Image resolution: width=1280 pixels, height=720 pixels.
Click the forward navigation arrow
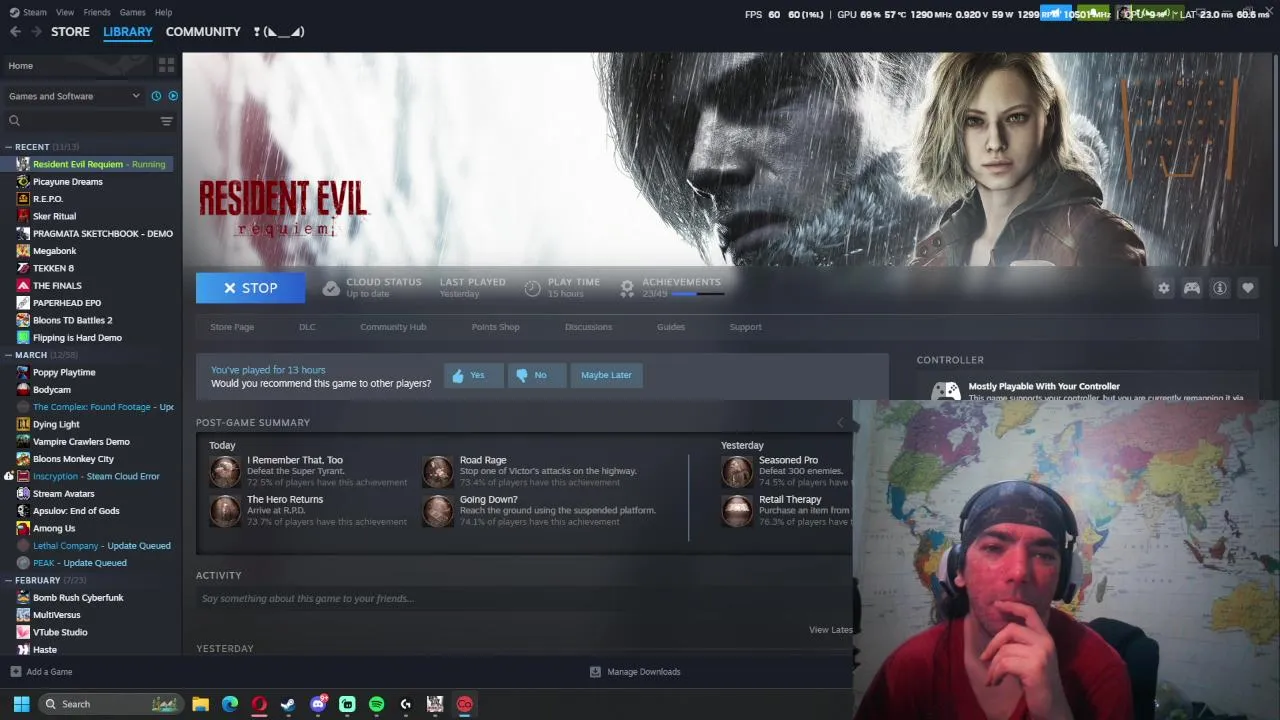pos(36,32)
